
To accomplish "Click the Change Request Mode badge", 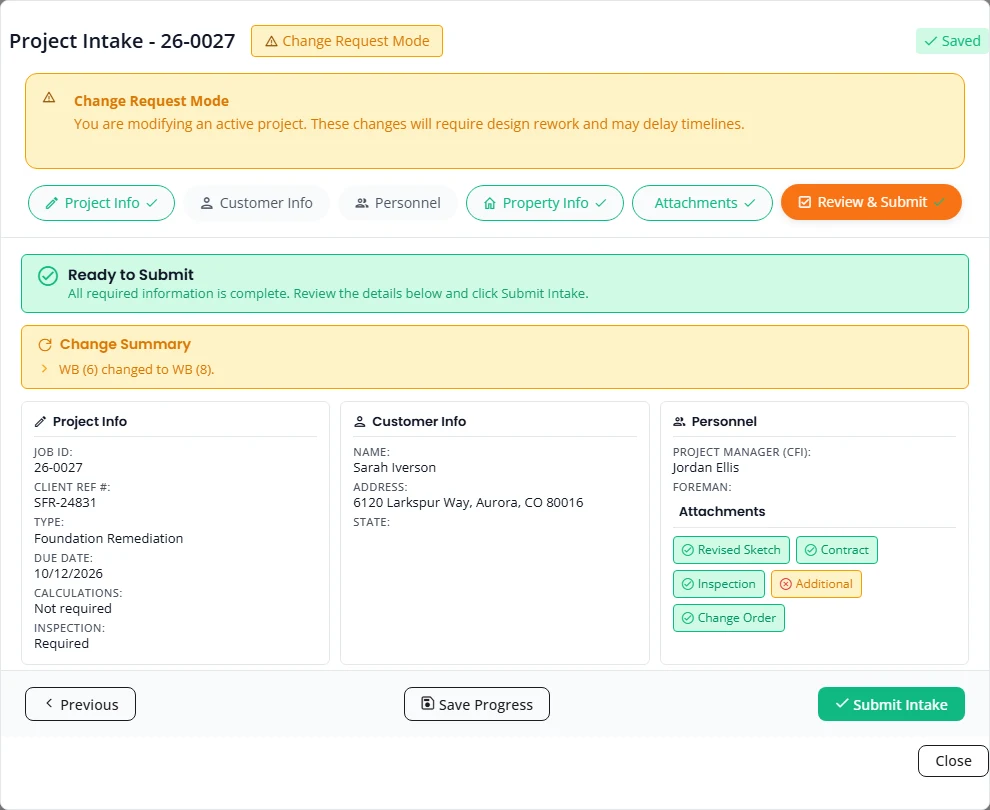I will click(347, 41).
